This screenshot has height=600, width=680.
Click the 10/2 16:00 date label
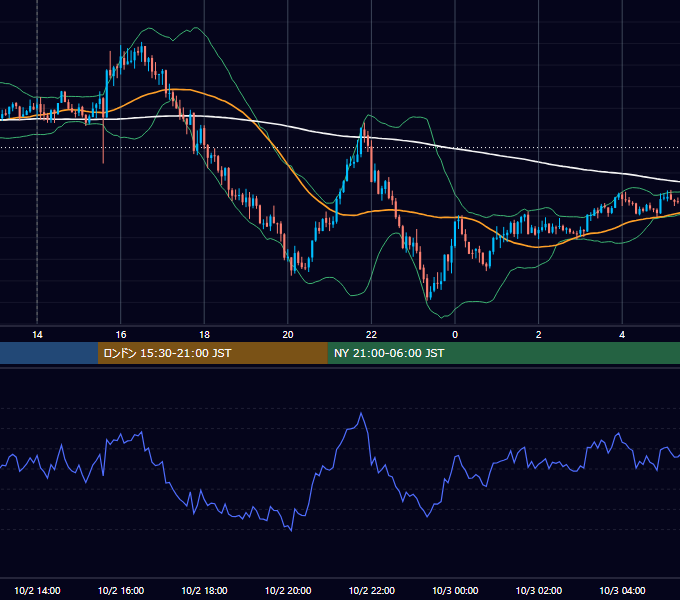point(121,590)
